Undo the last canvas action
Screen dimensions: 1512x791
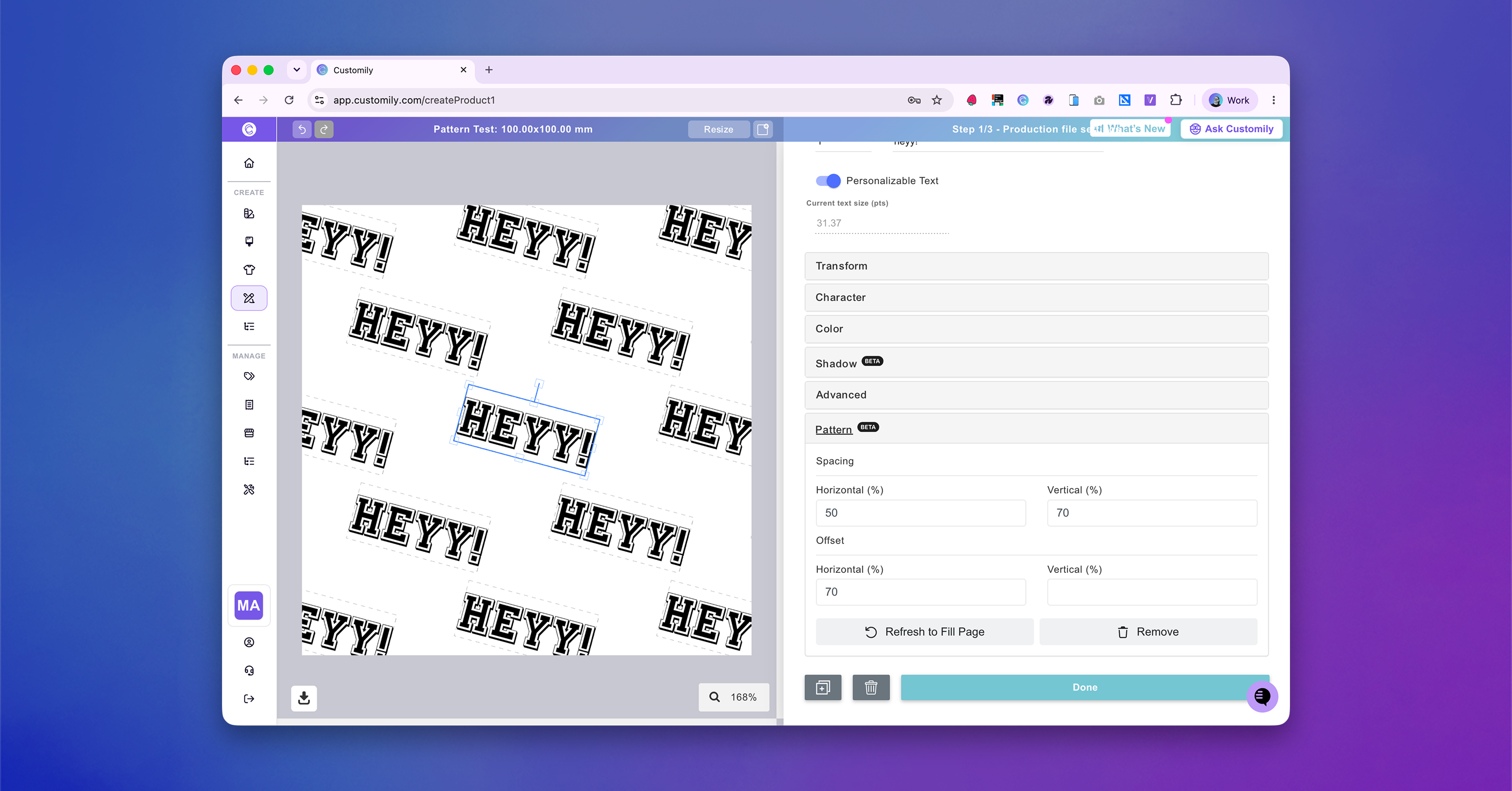click(x=302, y=129)
